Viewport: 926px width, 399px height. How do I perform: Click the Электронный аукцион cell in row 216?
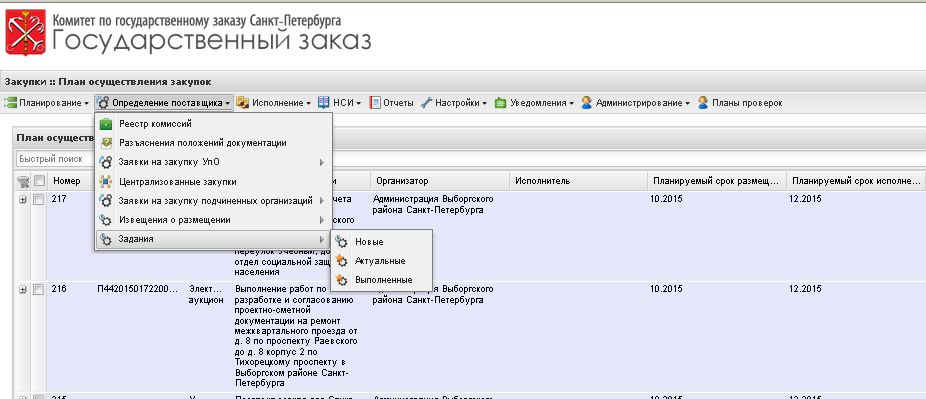pos(206,295)
